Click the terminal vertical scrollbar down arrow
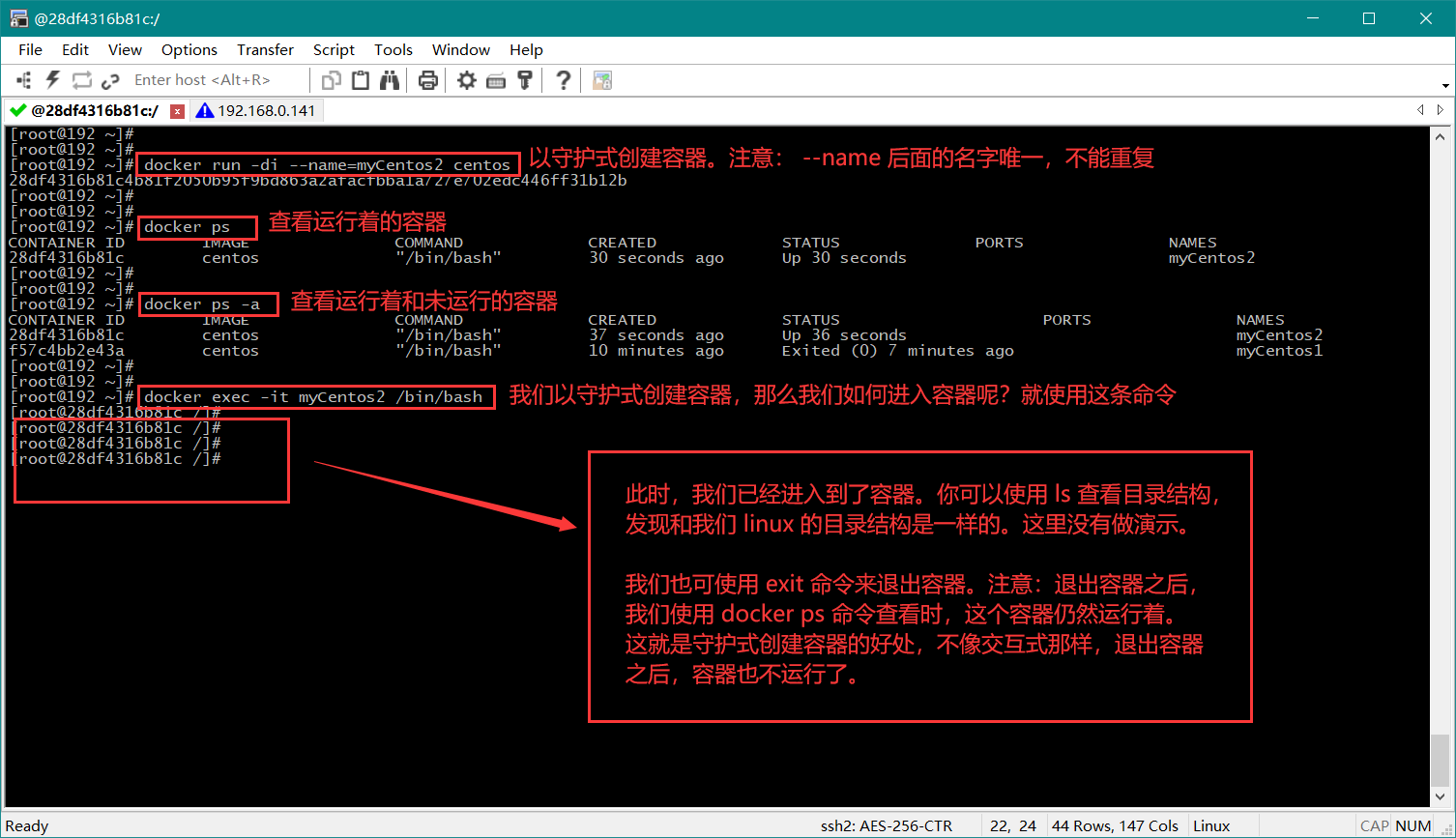This screenshot has width=1456, height=838. coord(1441,796)
